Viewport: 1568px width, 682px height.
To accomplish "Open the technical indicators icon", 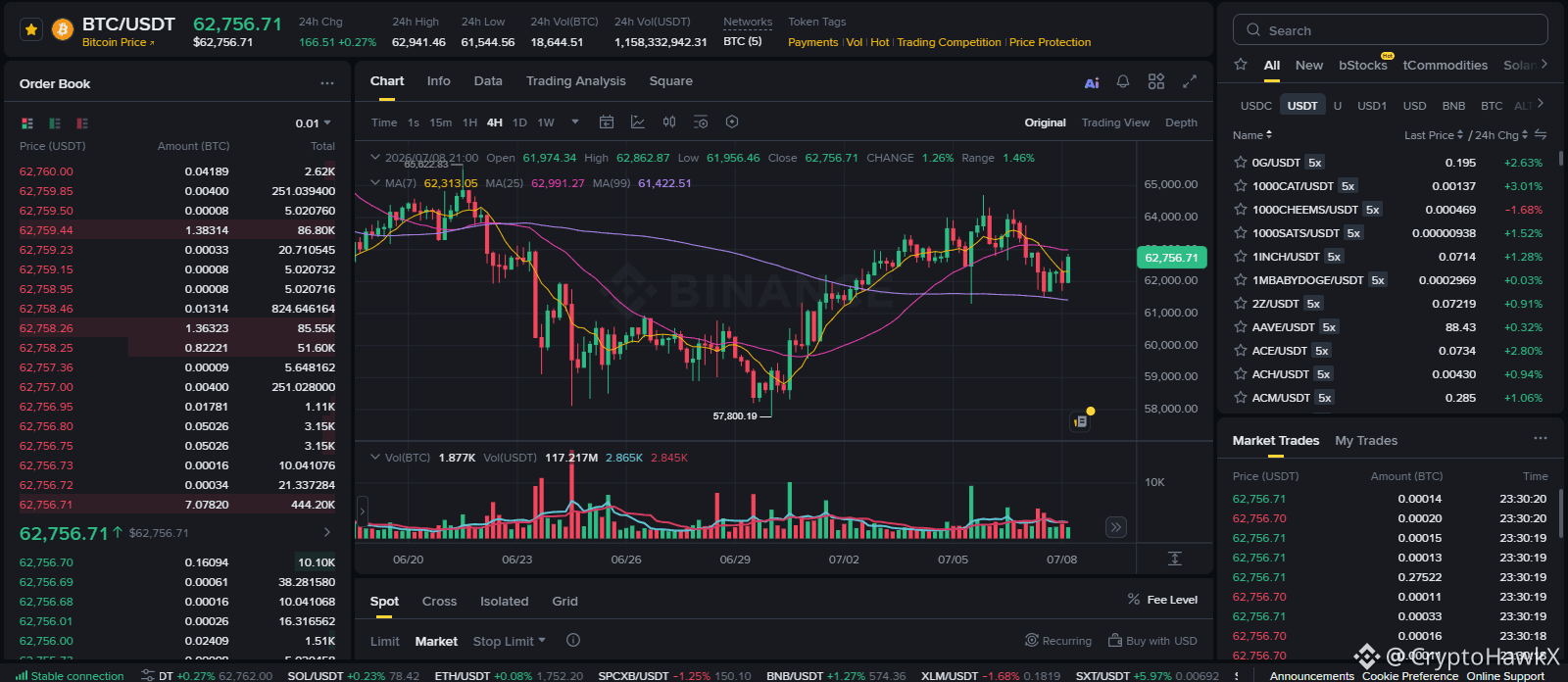I will 638,122.
